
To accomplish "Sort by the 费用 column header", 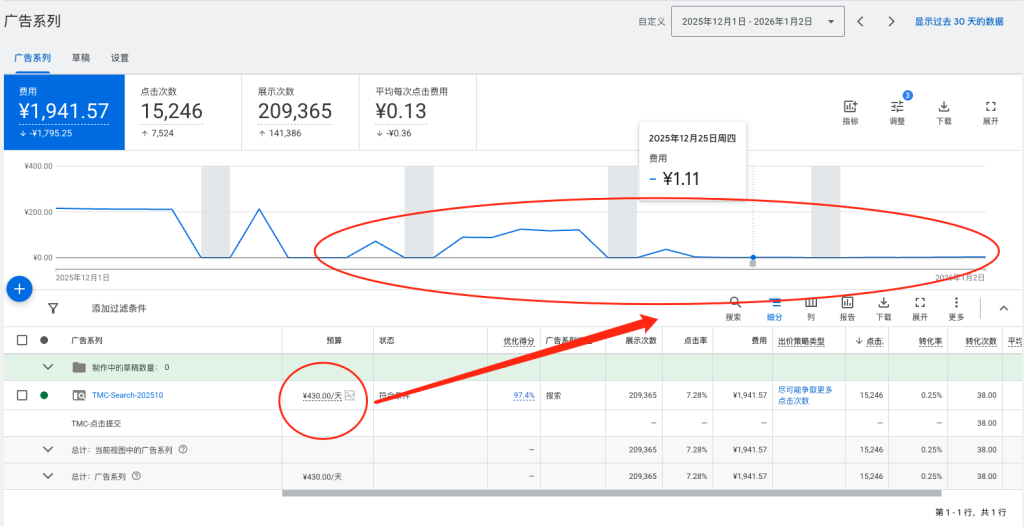I will 759,340.
